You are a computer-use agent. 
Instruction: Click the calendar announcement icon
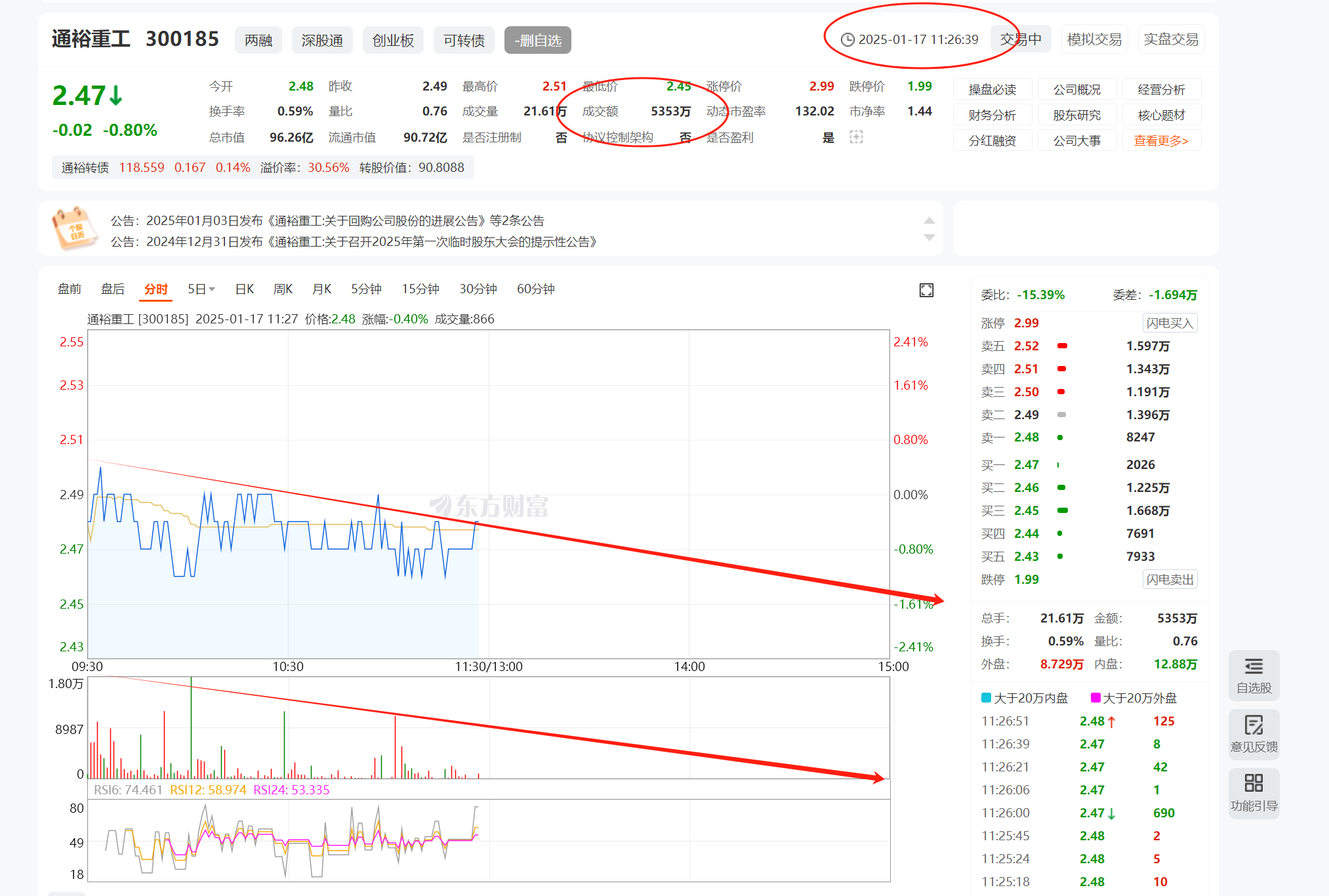pyautogui.click(x=74, y=229)
